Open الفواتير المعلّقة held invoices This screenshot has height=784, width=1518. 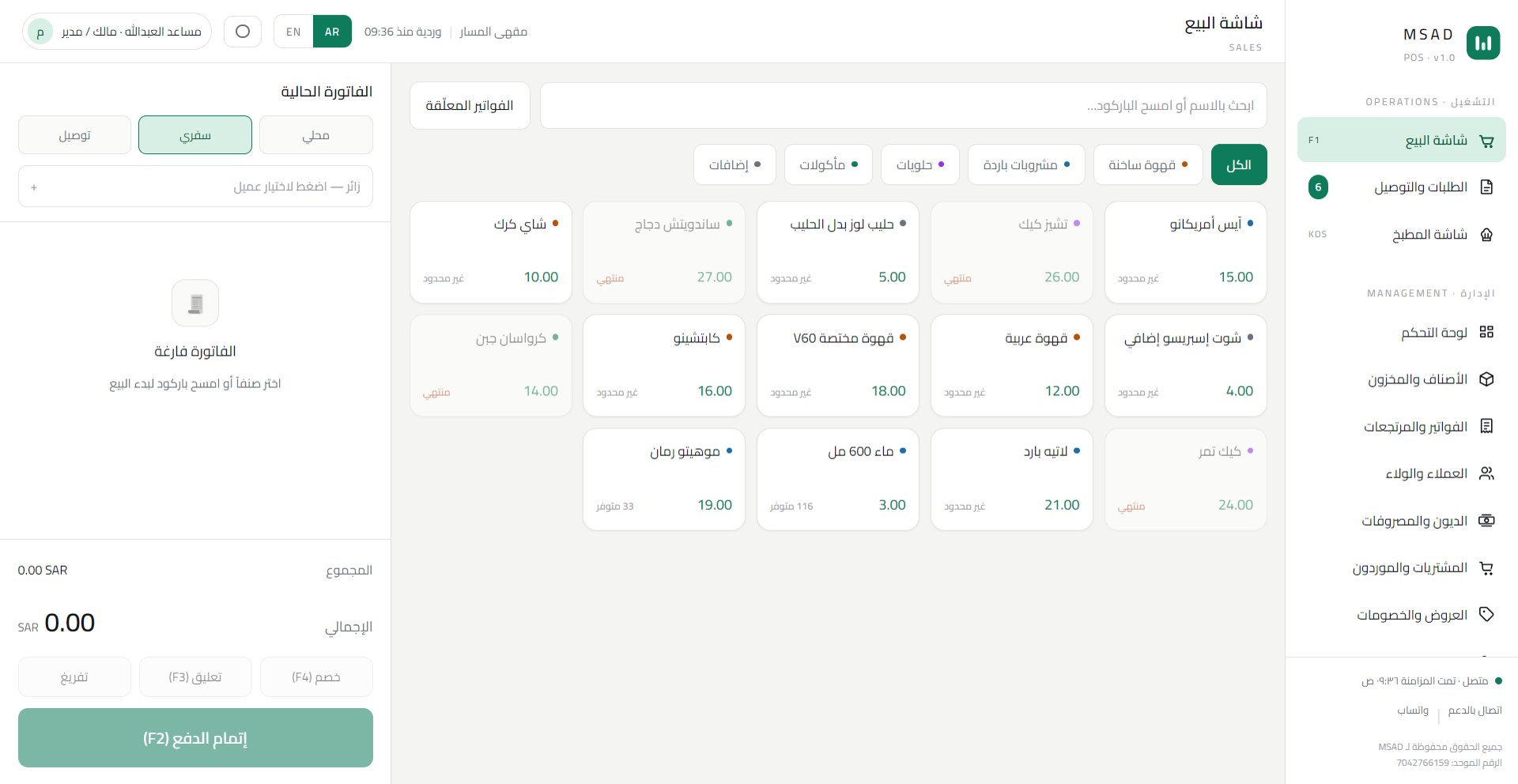[470, 105]
